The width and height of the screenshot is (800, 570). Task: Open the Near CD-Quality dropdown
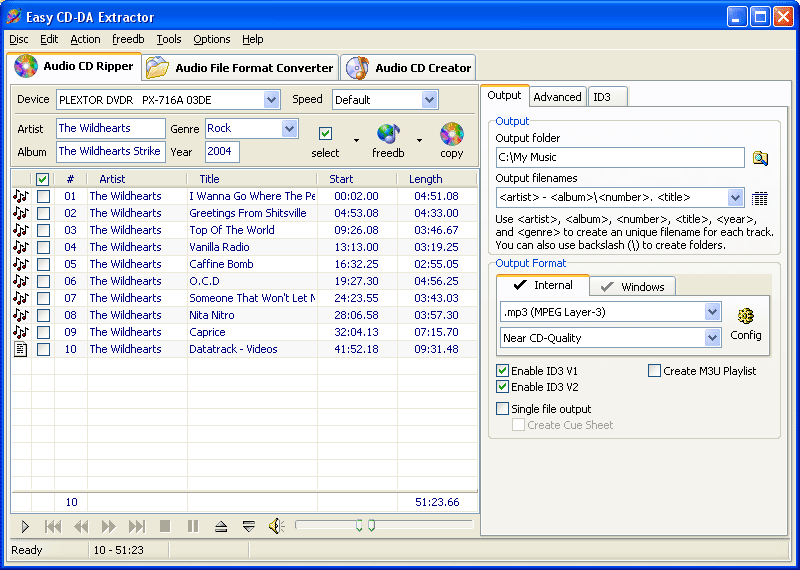pos(712,337)
